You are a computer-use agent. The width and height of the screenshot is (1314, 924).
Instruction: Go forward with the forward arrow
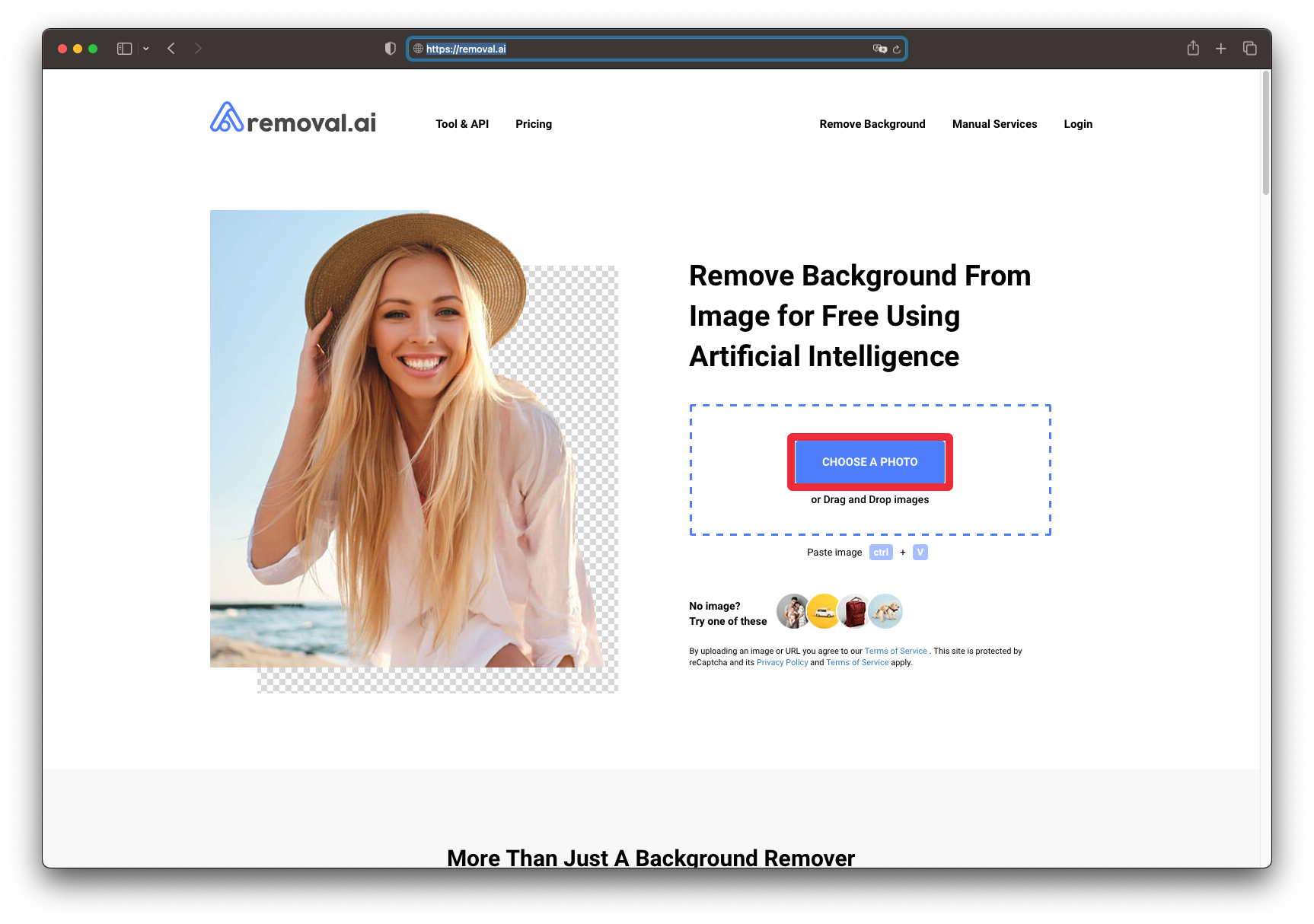pos(198,49)
